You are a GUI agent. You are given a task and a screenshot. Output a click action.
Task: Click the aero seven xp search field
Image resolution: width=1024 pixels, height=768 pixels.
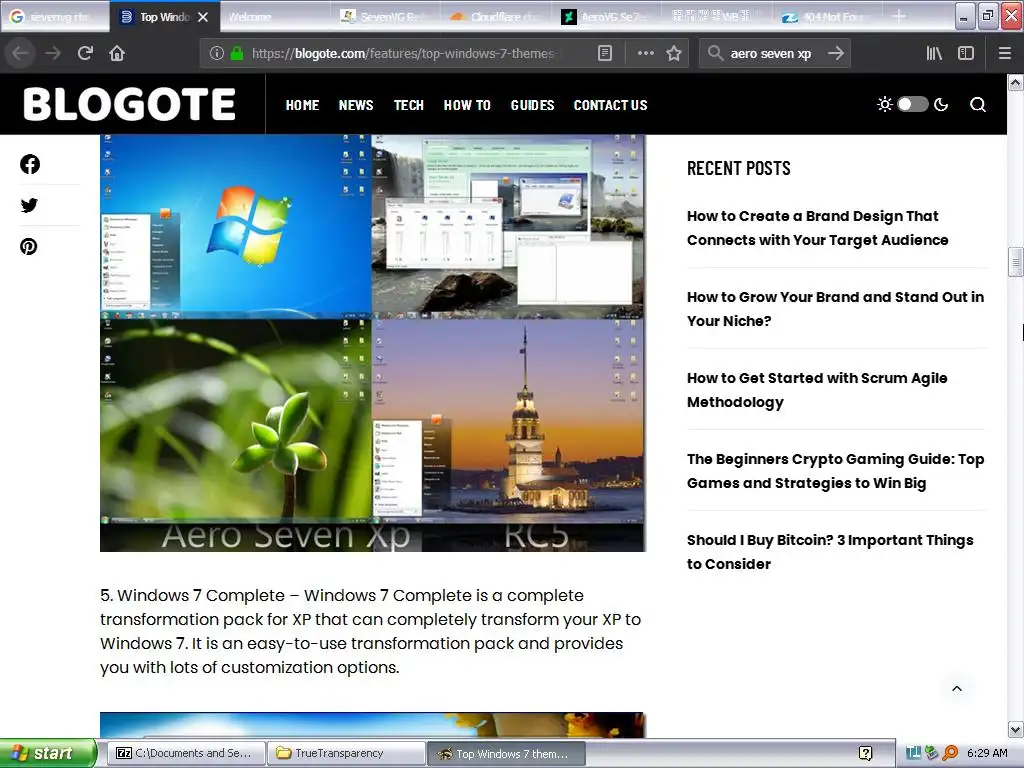coord(773,54)
